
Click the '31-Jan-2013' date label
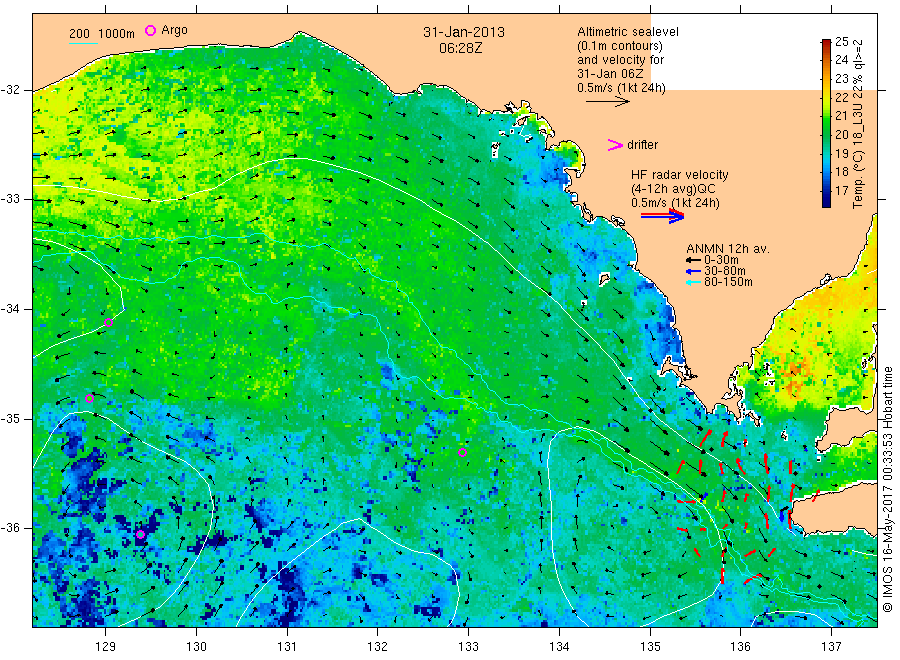coord(464,32)
